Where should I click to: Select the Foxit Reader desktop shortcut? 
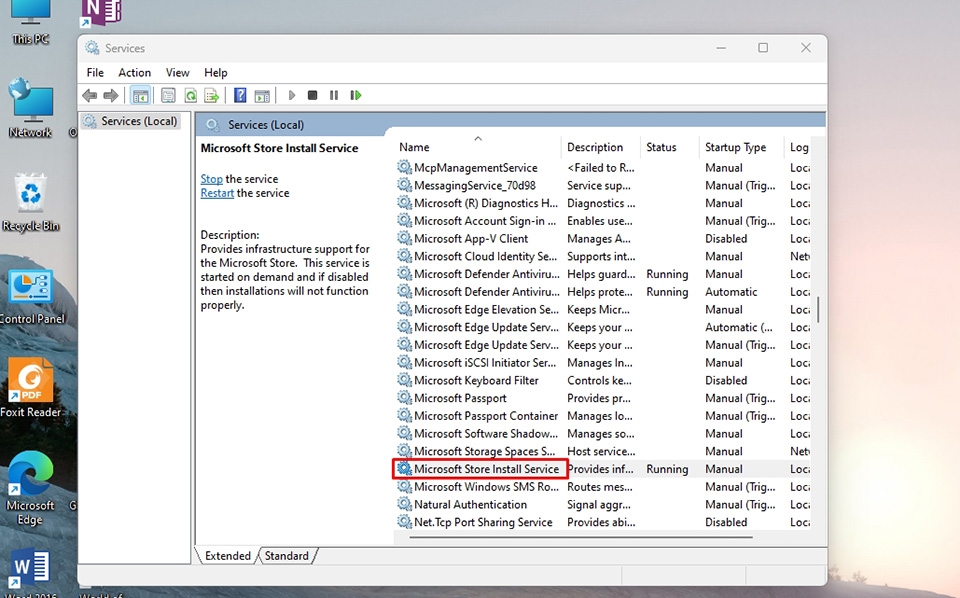coord(31,387)
